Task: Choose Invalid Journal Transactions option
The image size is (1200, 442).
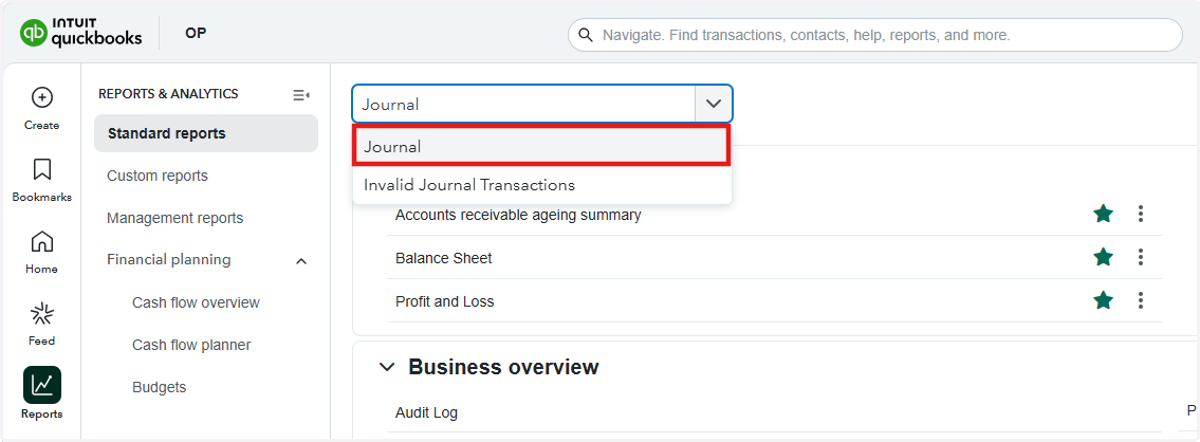Action: pyautogui.click(x=541, y=185)
